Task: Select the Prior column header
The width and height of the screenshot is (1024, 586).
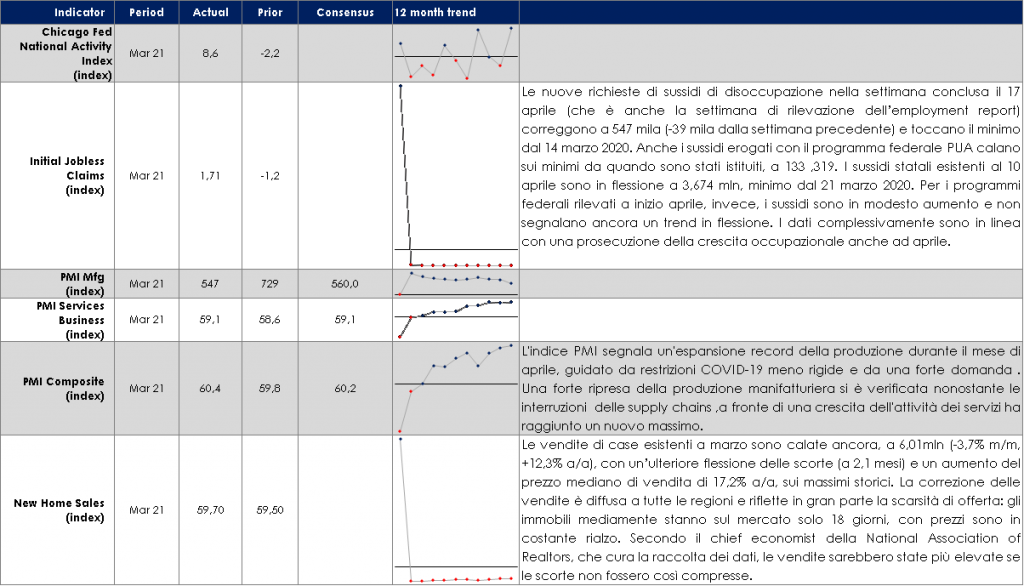Action: [269, 12]
